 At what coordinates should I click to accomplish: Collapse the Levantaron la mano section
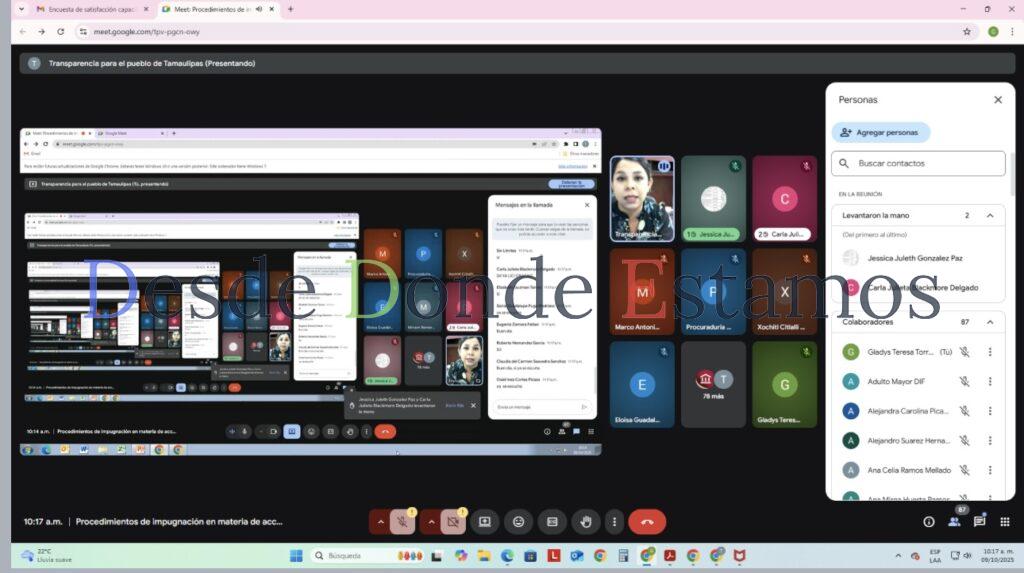point(990,215)
